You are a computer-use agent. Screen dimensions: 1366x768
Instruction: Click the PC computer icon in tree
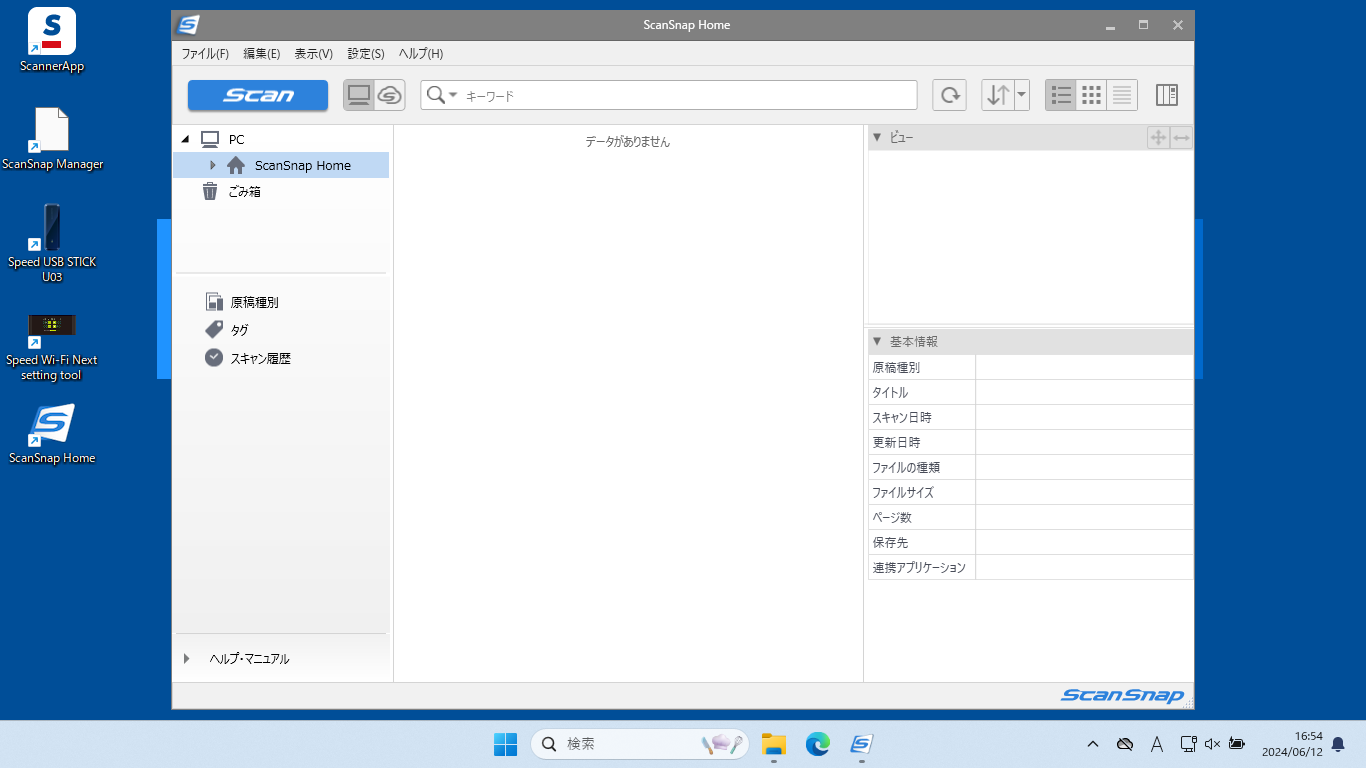[x=209, y=139]
